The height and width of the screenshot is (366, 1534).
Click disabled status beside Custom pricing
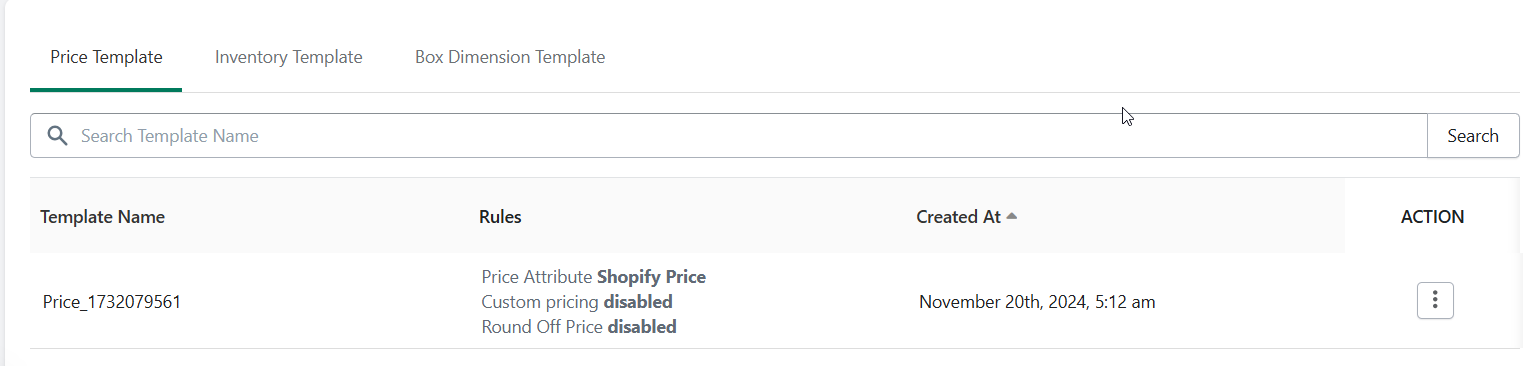click(x=638, y=302)
